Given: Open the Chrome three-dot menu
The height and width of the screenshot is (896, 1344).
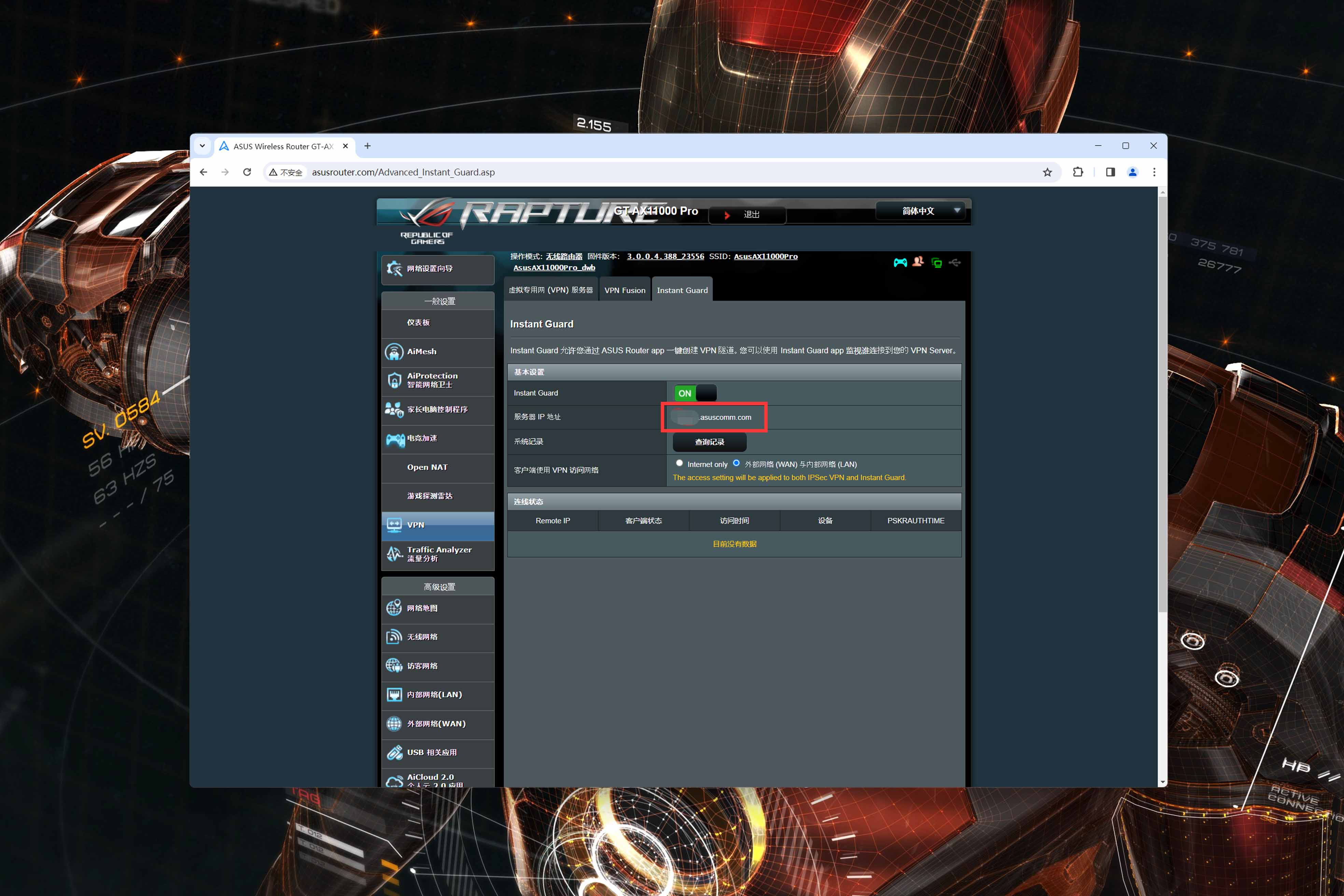Looking at the screenshot, I should [x=1154, y=172].
